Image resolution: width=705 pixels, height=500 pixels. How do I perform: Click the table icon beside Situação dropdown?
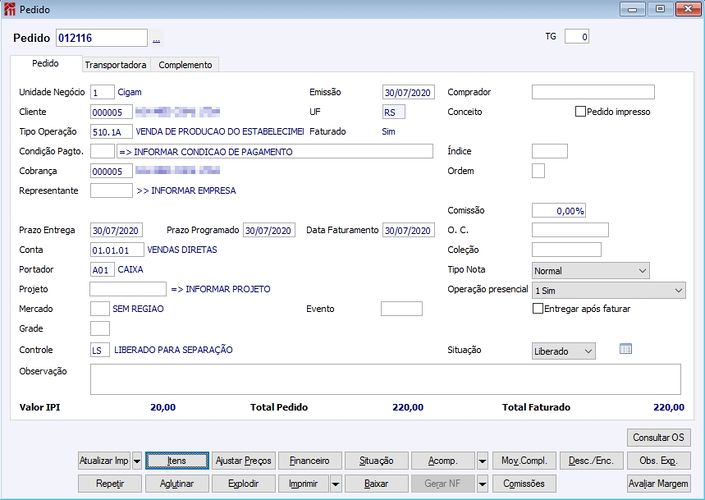click(626, 349)
